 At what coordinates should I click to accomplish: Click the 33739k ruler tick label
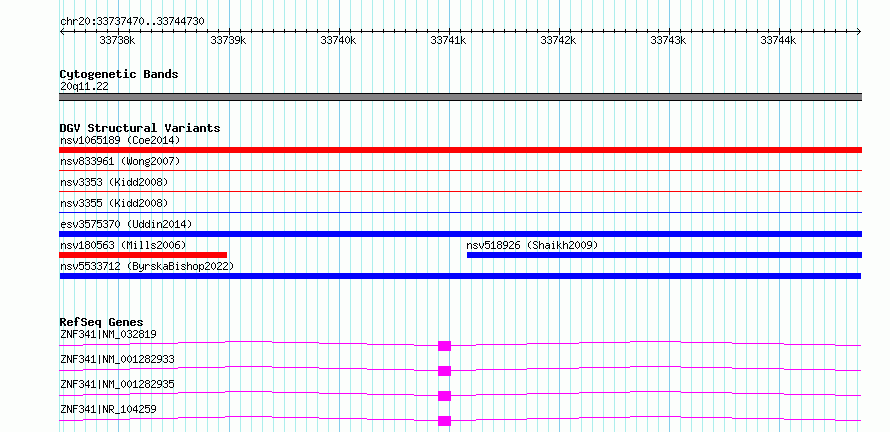pyautogui.click(x=228, y=41)
